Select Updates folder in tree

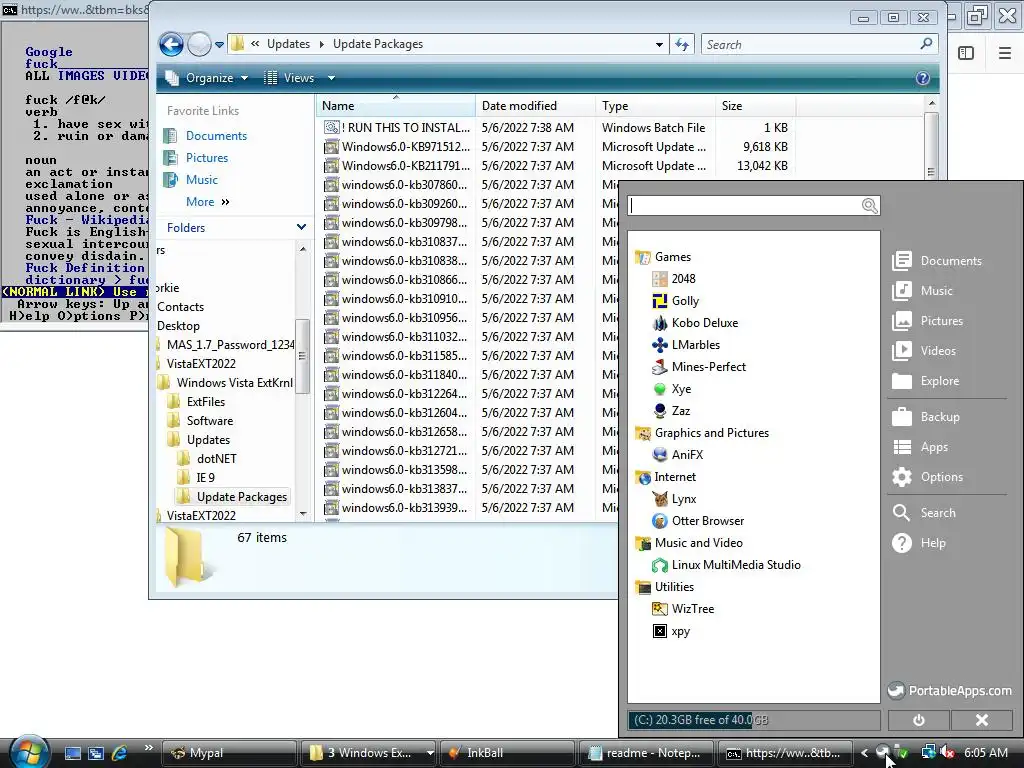pos(199,440)
